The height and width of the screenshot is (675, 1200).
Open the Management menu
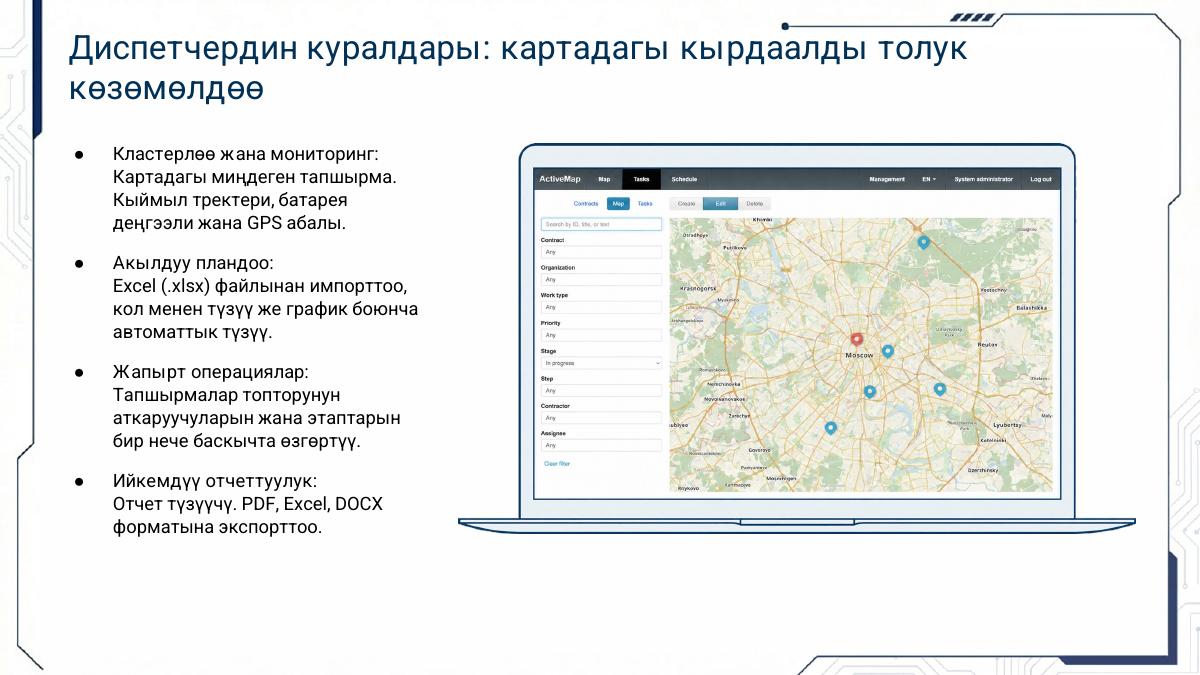pyautogui.click(x=887, y=179)
